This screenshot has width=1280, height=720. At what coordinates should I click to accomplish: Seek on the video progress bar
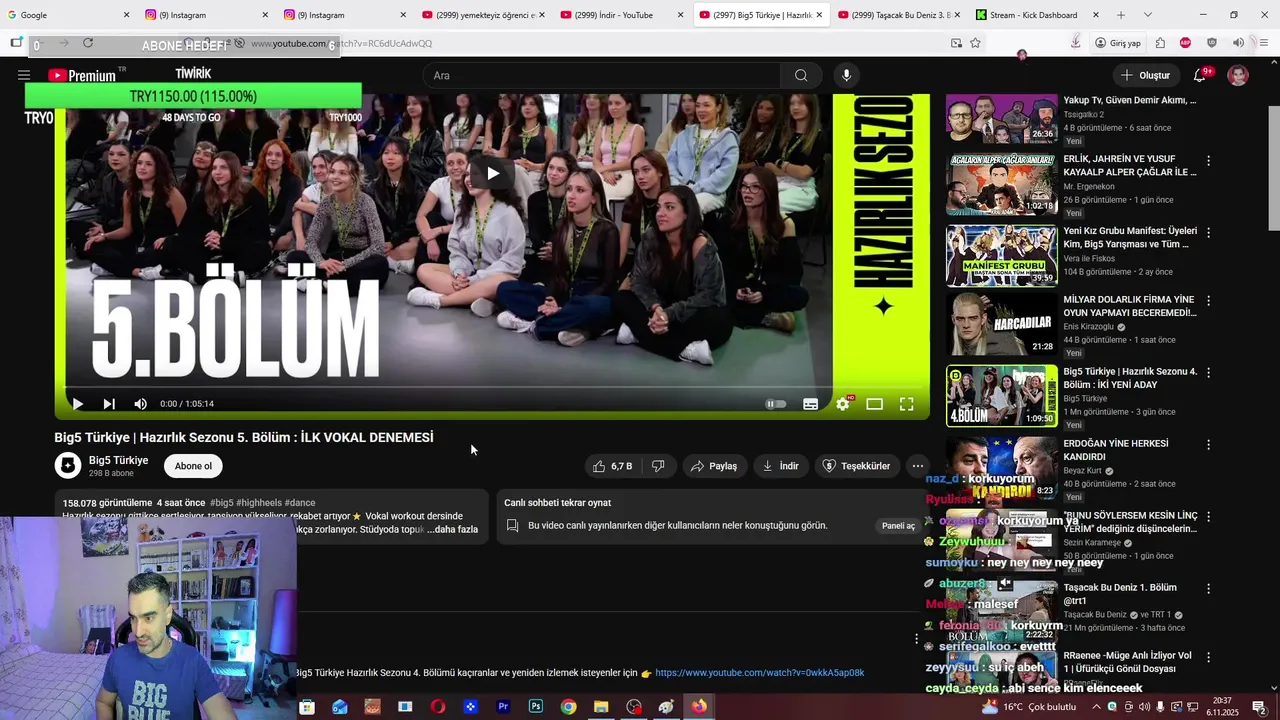[492, 387]
